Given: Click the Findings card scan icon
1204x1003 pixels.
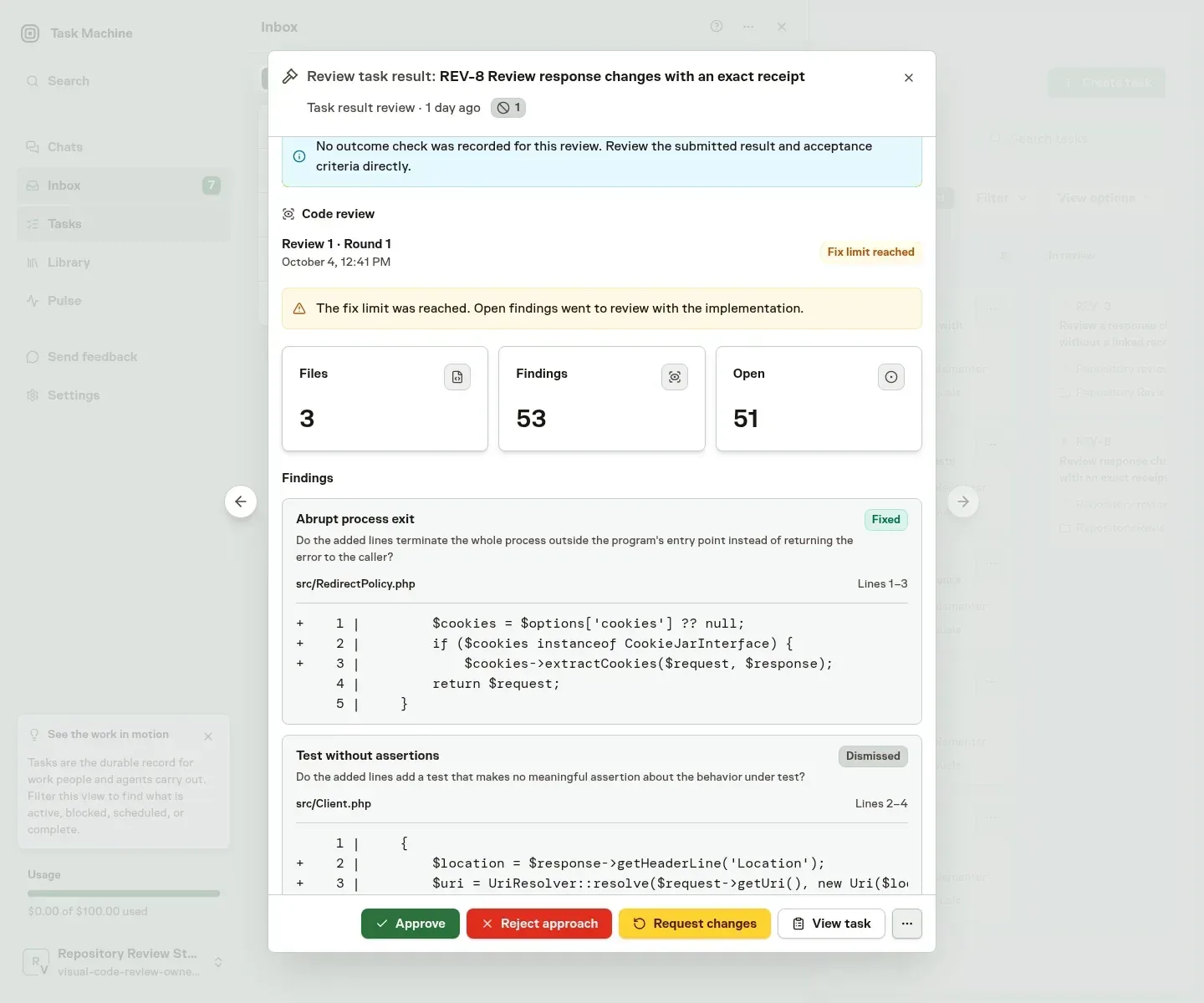Looking at the screenshot, I should pos(675,377).
